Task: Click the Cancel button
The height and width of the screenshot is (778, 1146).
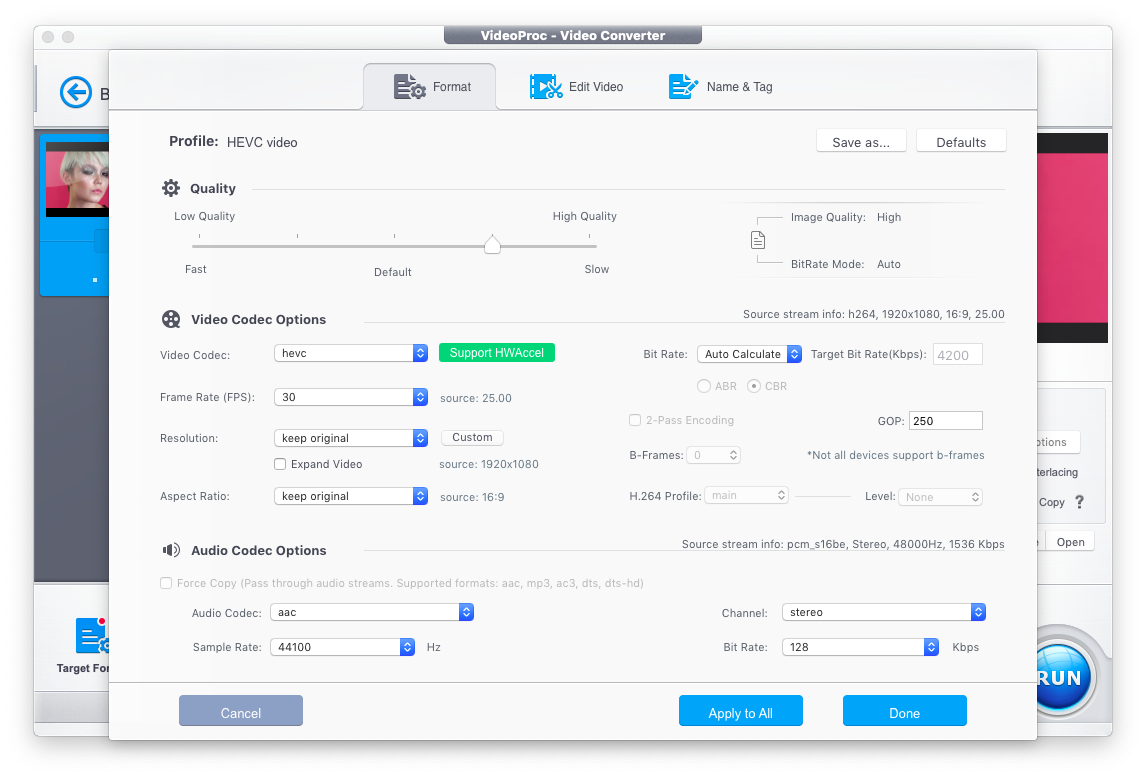Action: [x=240, y=711]
